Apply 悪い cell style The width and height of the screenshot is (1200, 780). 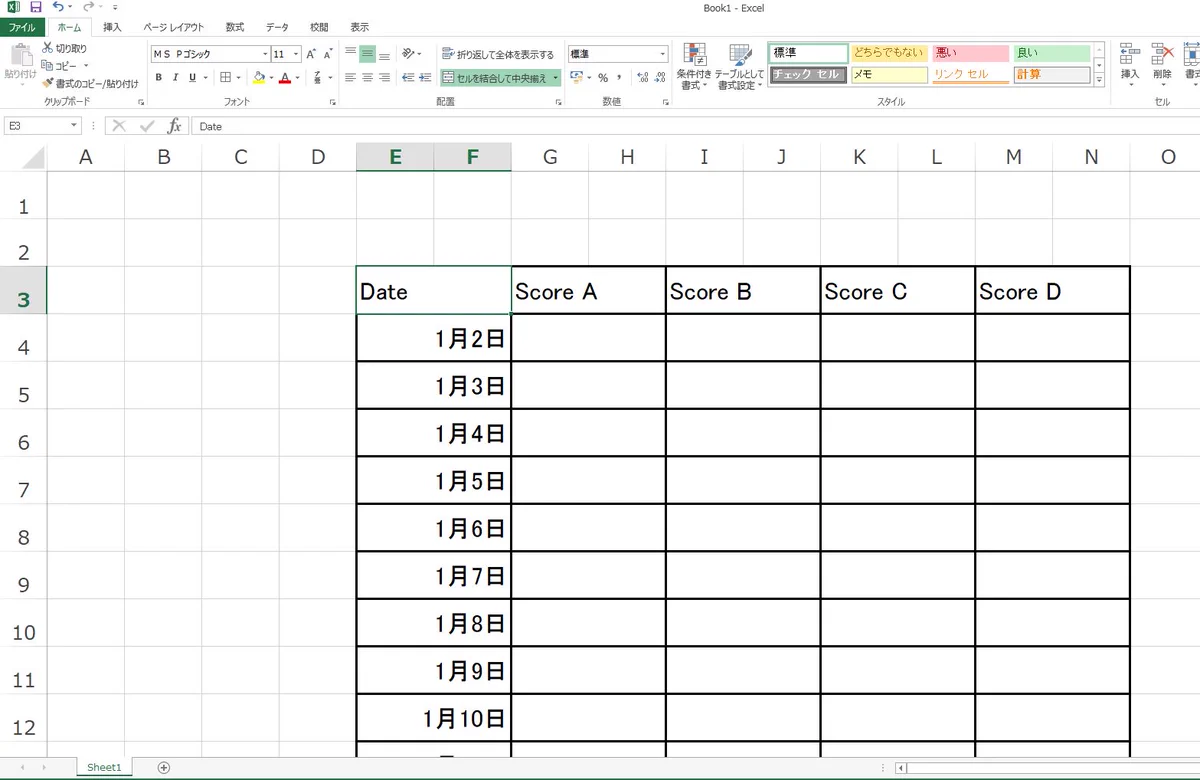click(x=970, y=53)
